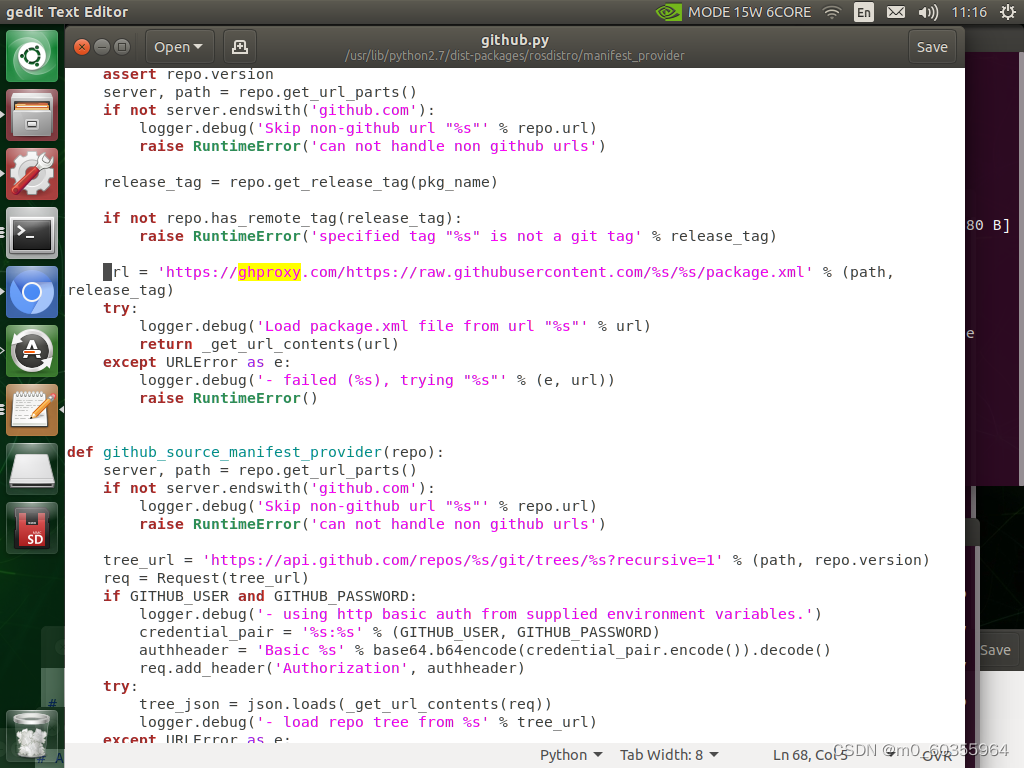Click the tree_json = json.loads line
This screenshot has height=768, width=1024.
(345, 704)
